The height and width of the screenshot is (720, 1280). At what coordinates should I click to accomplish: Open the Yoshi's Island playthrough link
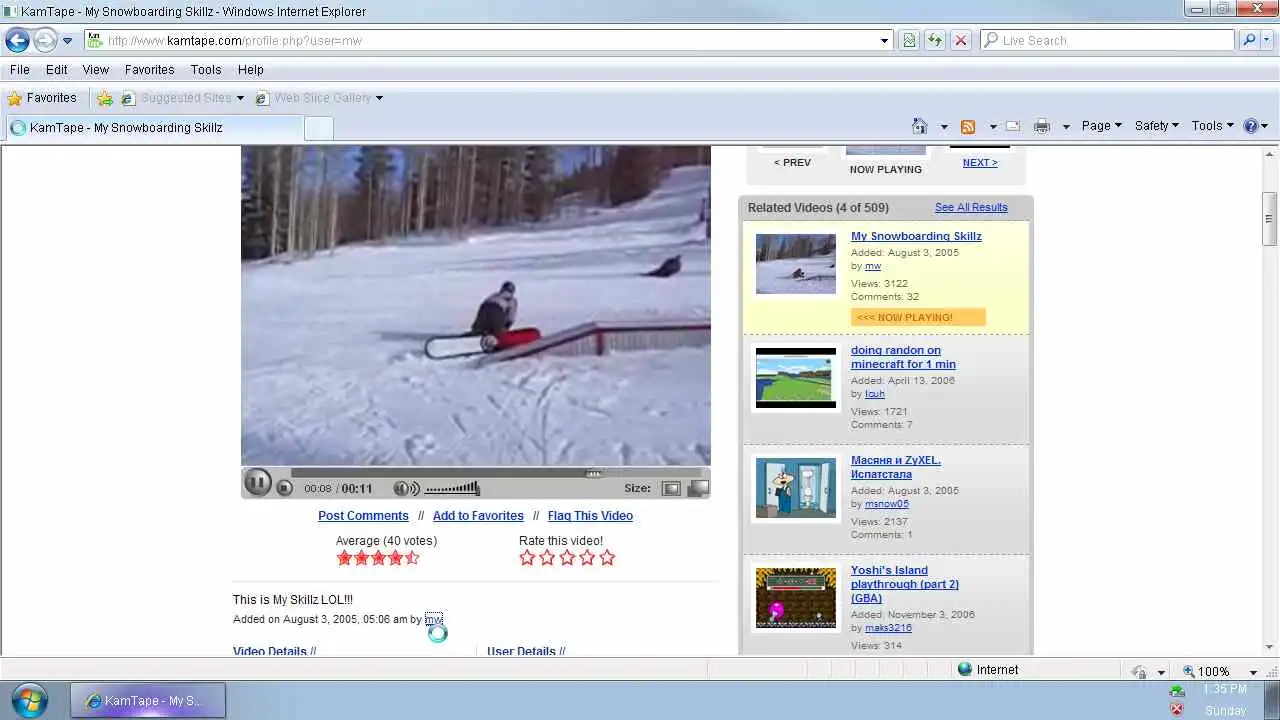(905, 584)
